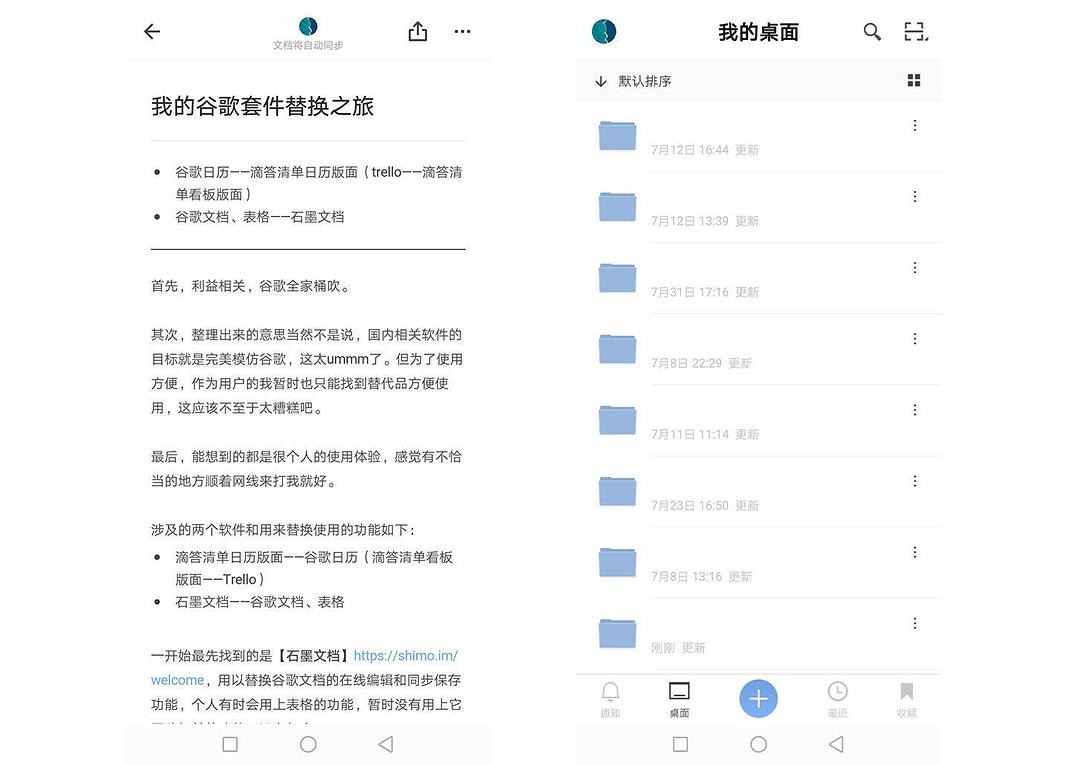The width and height of the screenshot is (1080, 765).
Task: Launch the scan QR icon in 我的桌面
Action: [x=915, y=32]
